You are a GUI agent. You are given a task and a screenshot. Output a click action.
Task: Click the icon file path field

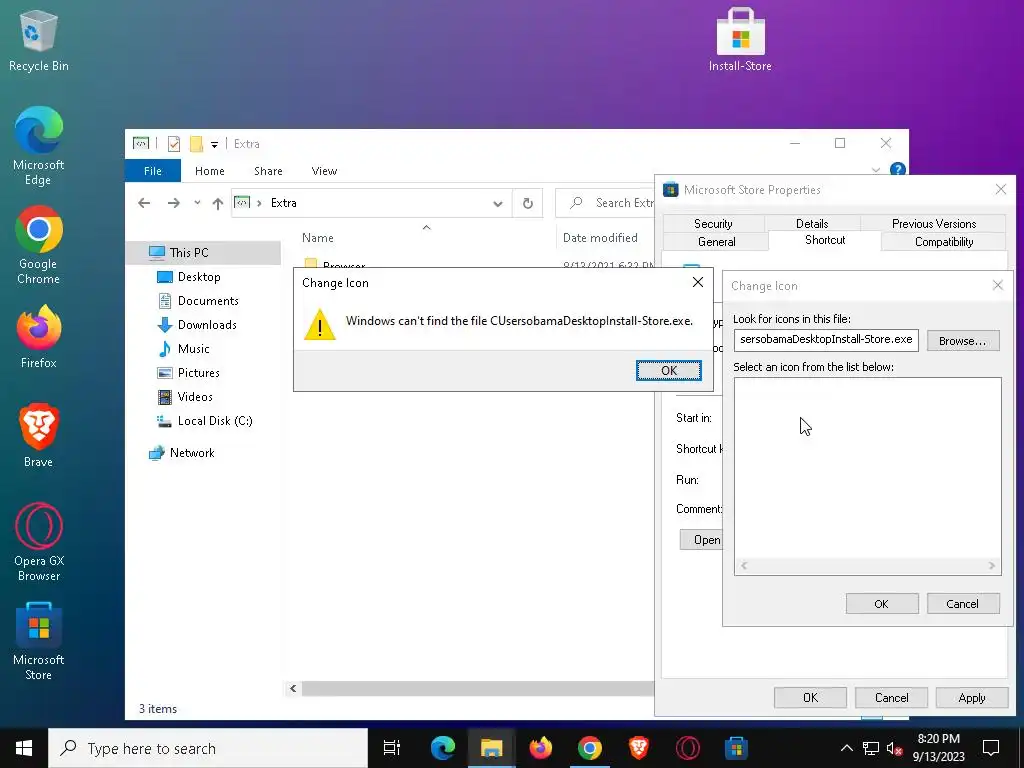coord(826,340)
